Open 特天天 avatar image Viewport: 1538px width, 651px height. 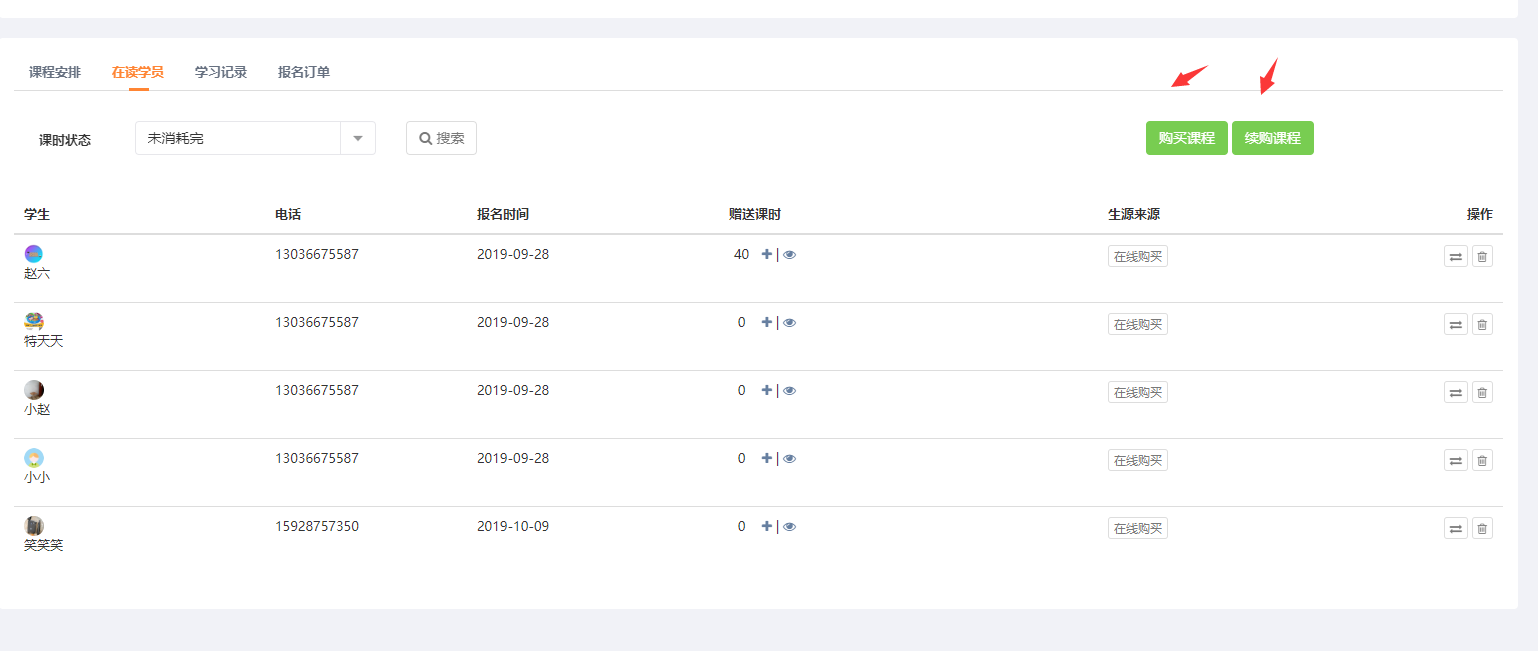click(34, 322)
